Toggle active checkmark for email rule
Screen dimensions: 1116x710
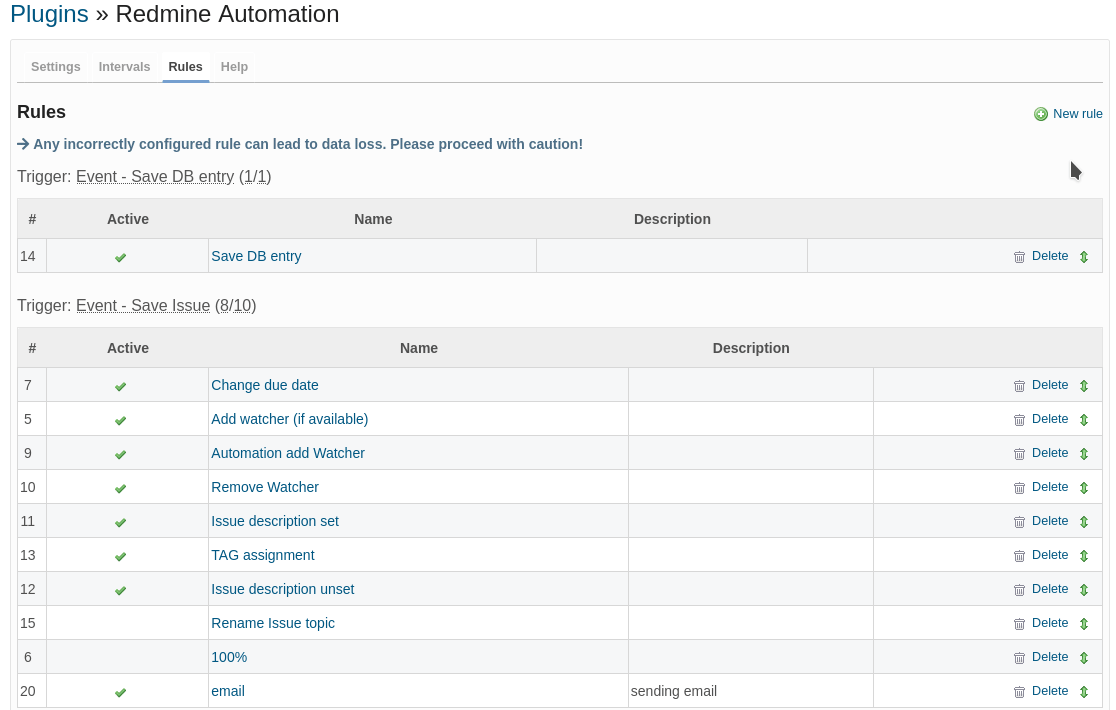coord(120,692)
